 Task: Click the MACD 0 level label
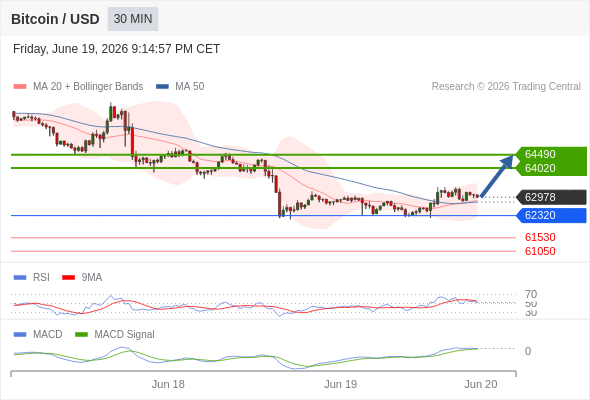click(x=528, y=351)
